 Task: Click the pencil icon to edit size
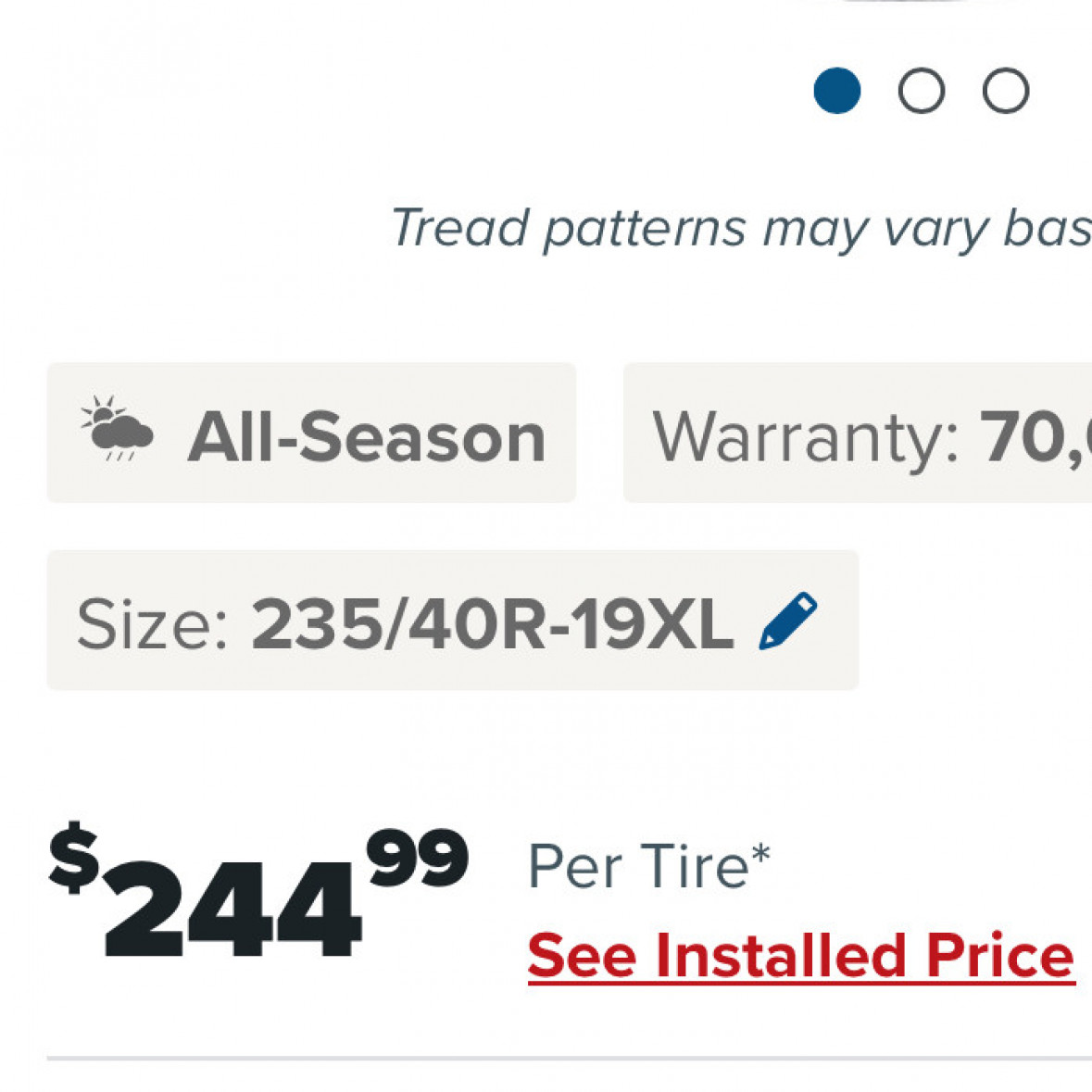click(x=787, y=621)
